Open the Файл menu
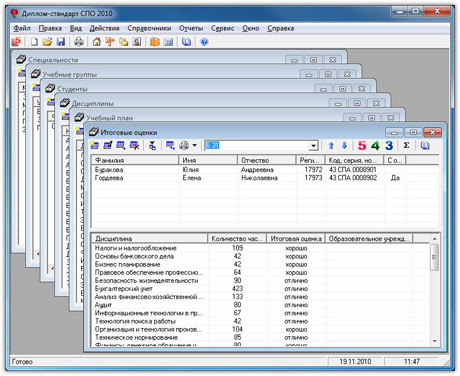 [22, 28]
